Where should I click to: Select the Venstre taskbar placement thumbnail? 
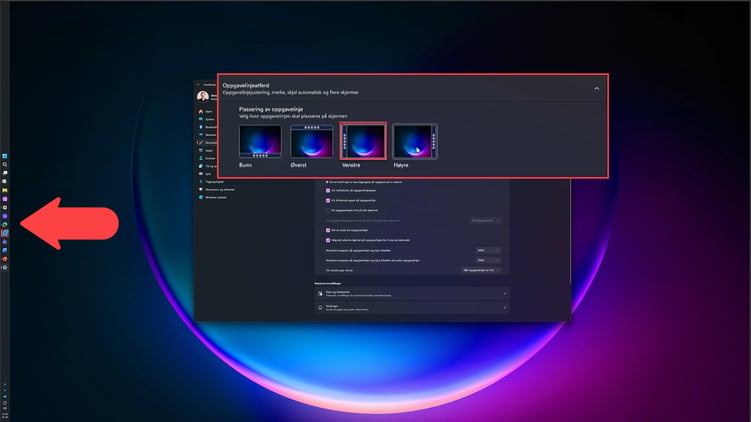tap(363, 141)
